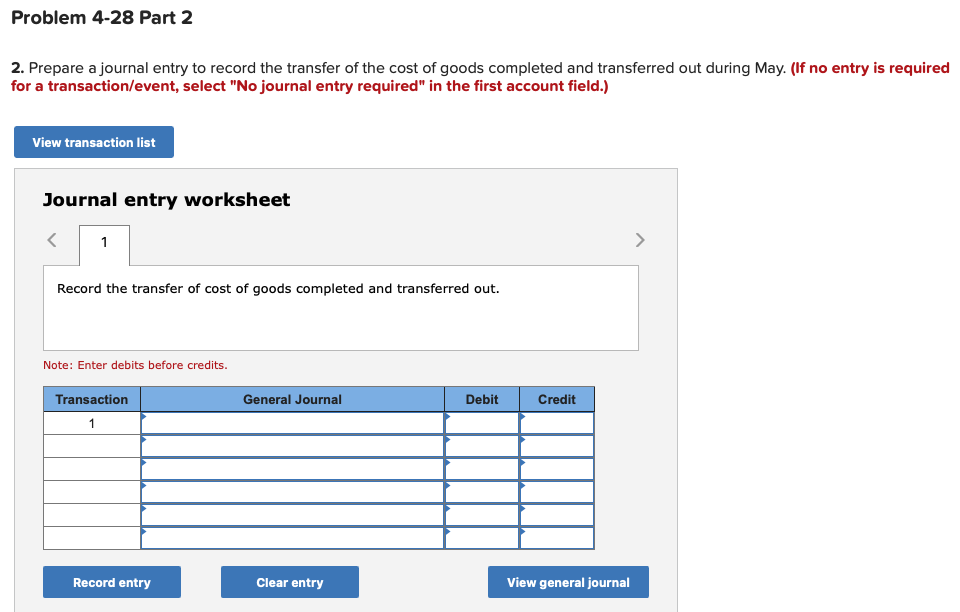Select transaction tab 1
The image size is (960, 612).
pyautogui.click(x=104, y=245)
